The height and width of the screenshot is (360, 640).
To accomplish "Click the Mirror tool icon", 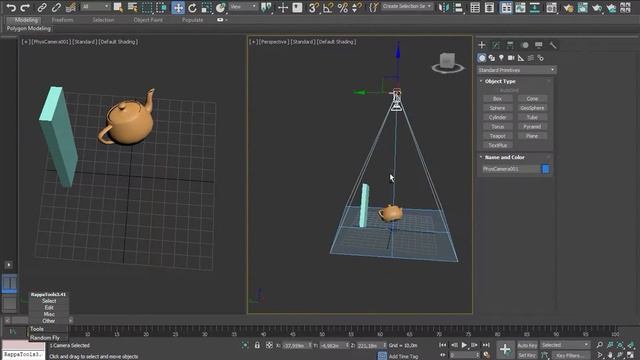I will click(444, 7).
